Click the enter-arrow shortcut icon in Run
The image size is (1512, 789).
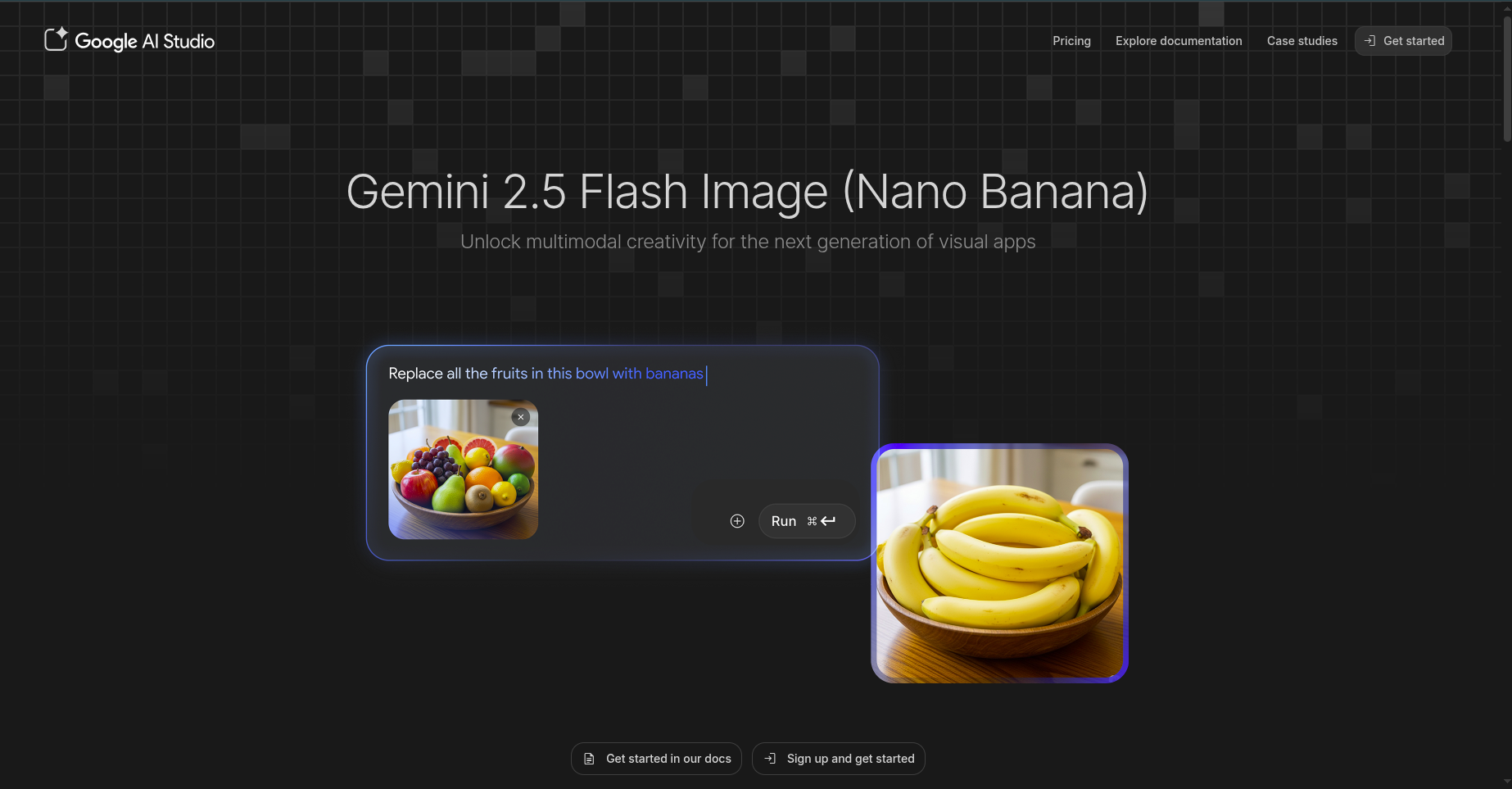(x=828, y=521)
